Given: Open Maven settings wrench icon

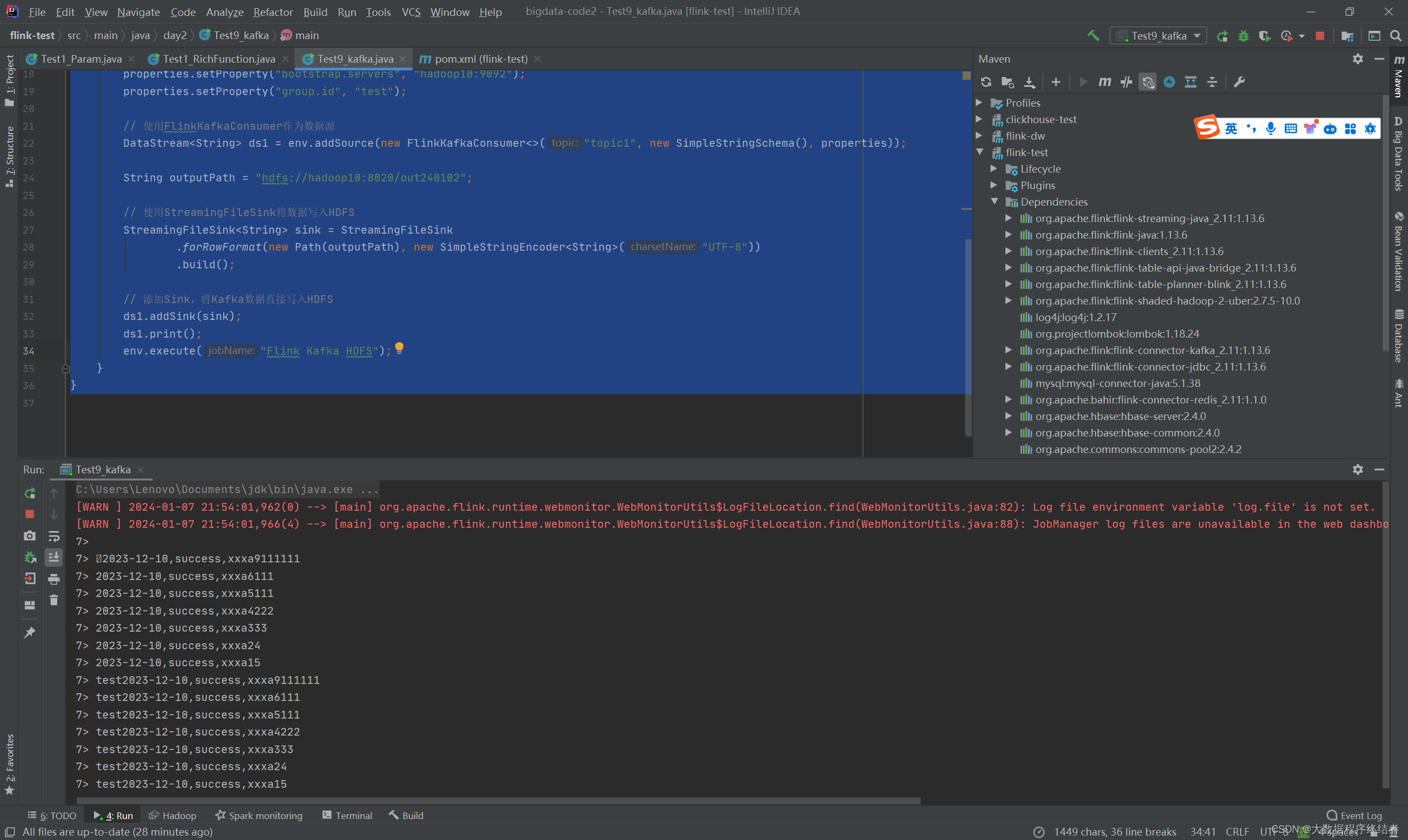Looking at the screenshot, I should pos(1239,82).
